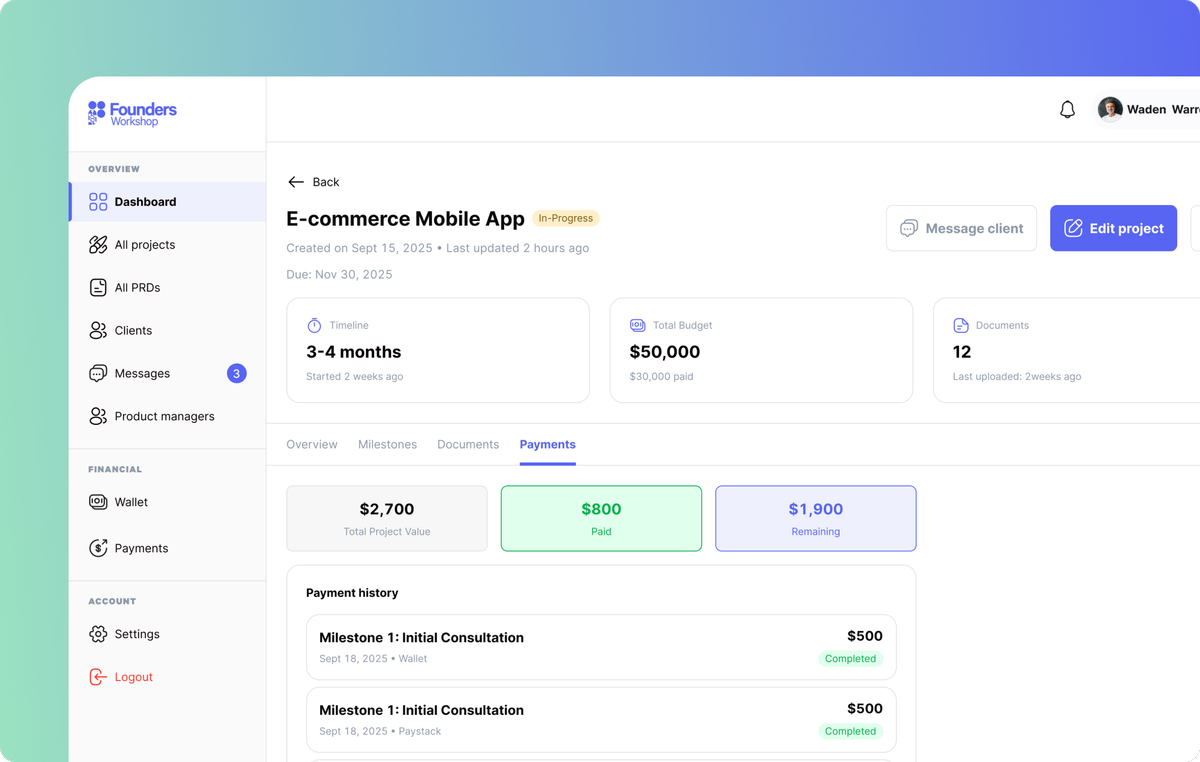Click the Edit project button
The height and width of the screenshot is (762, 1200).
pos(1113,228)
